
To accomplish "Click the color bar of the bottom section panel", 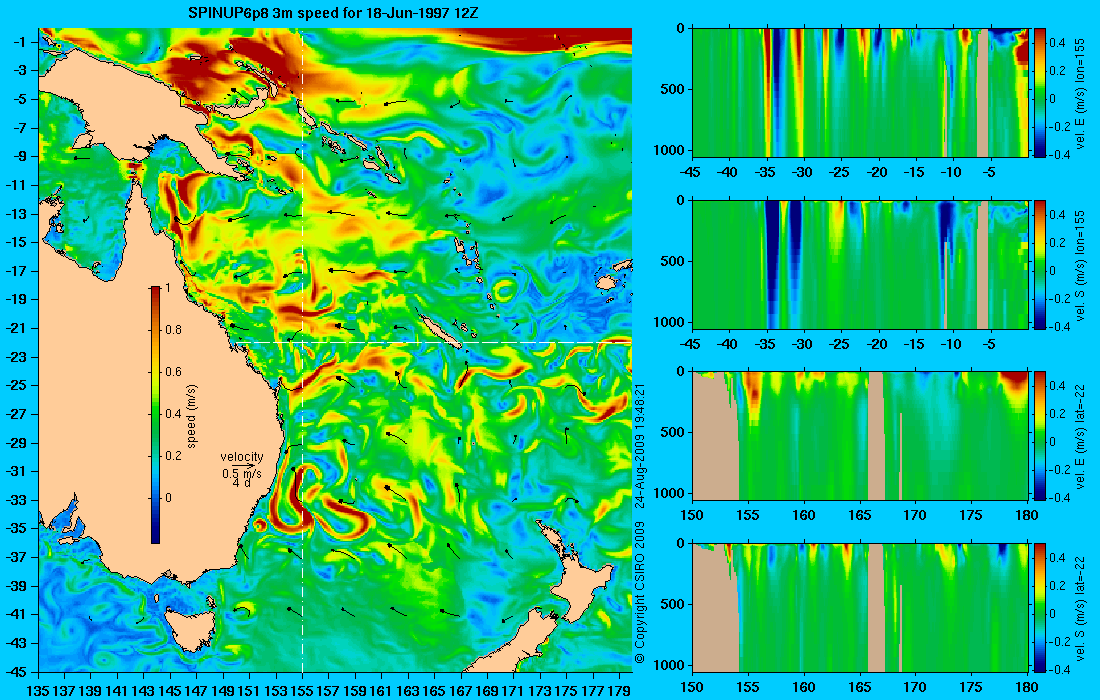I will coord(1040,607).
